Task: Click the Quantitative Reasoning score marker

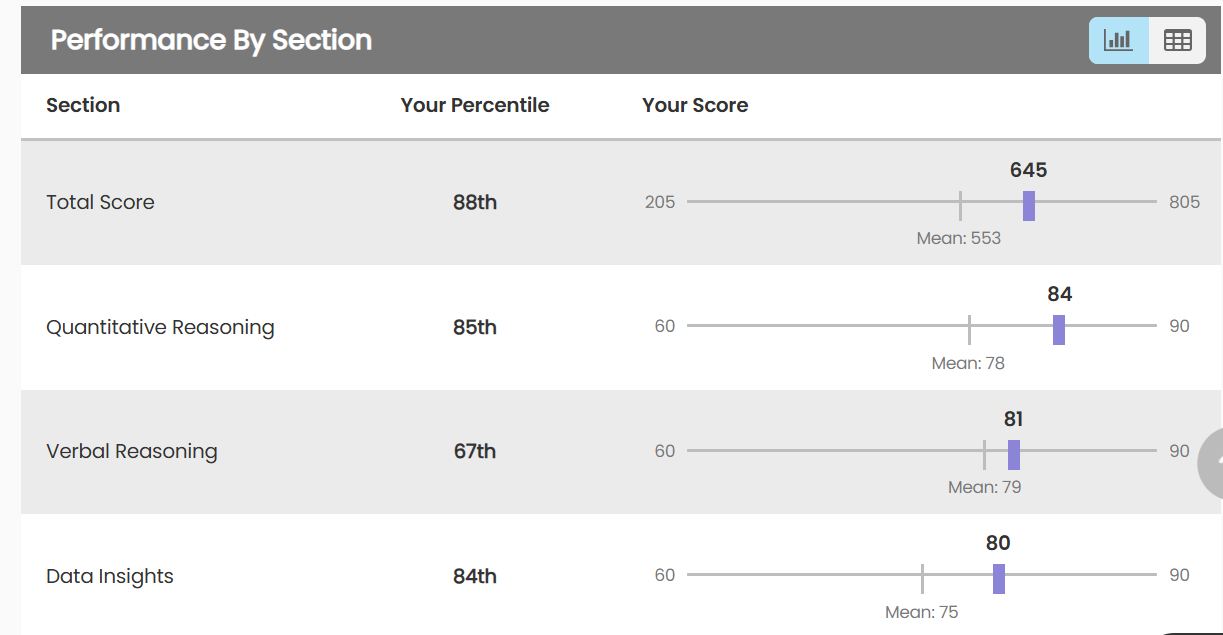Action: 1059,329
